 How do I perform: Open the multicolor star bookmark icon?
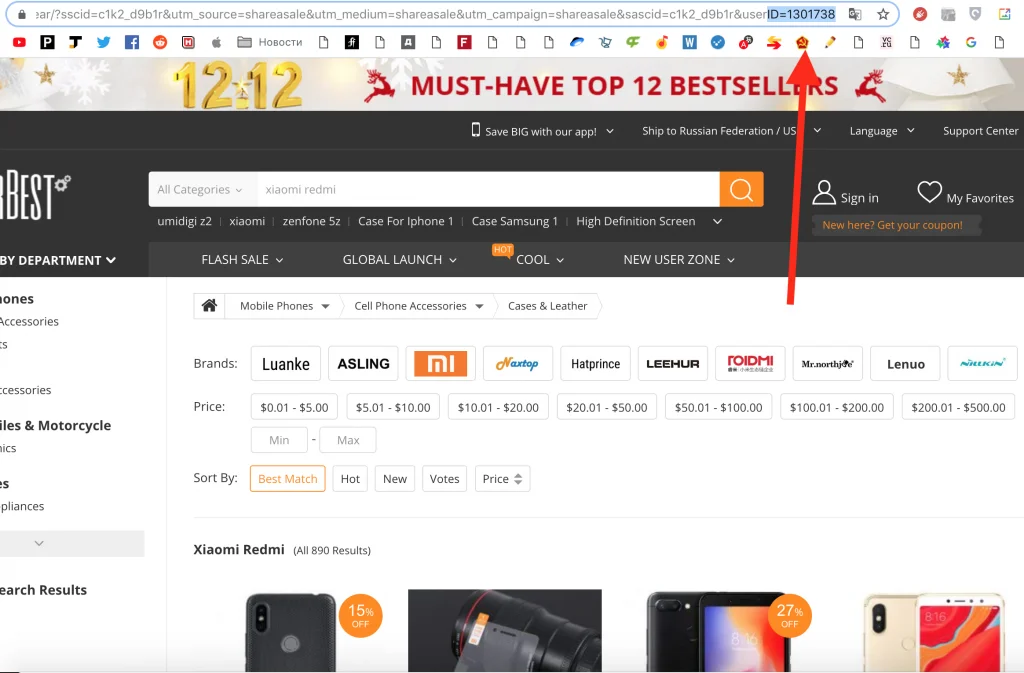(x=943, y=42)
